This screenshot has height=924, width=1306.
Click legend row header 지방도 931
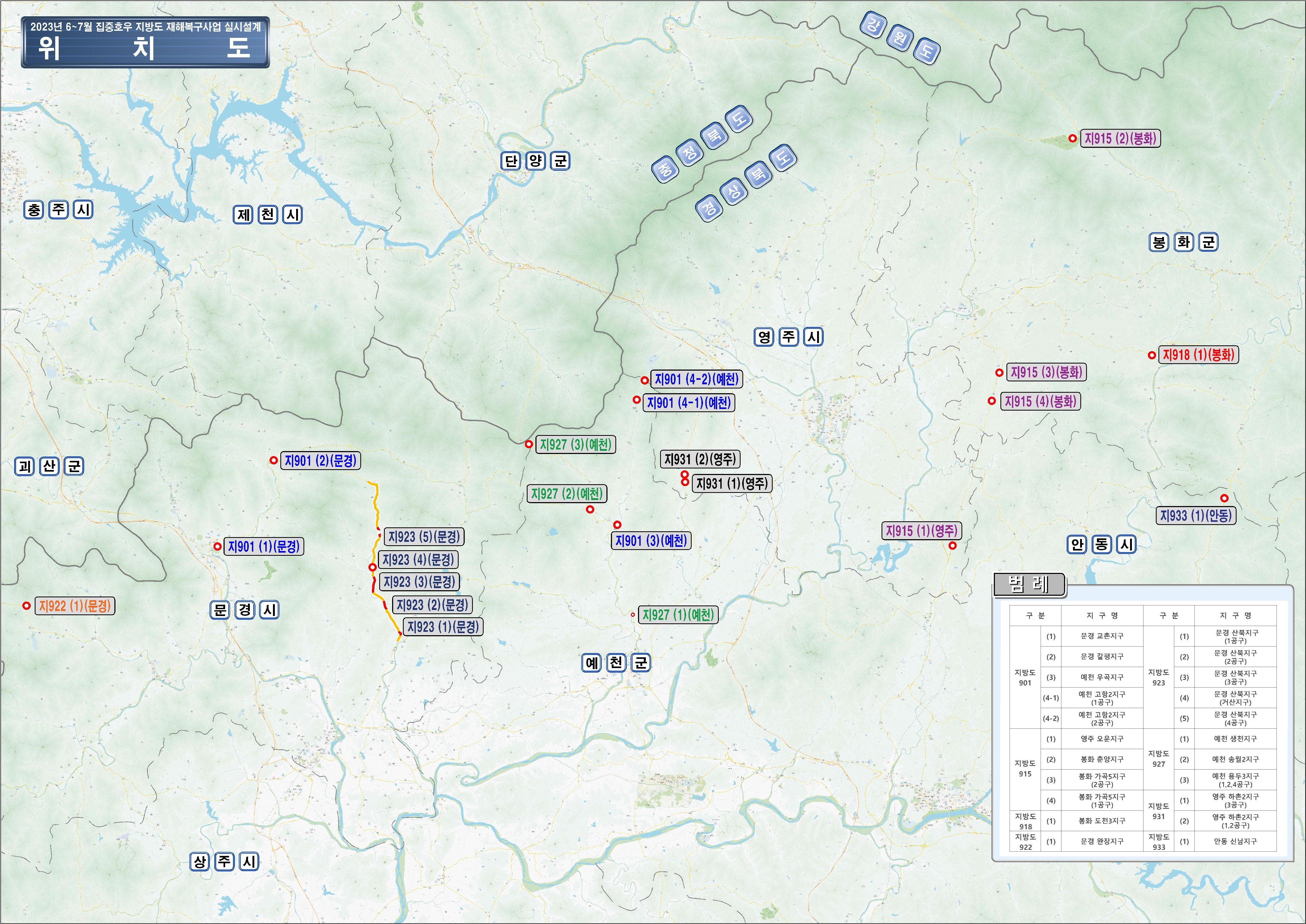pos(1159,811)
